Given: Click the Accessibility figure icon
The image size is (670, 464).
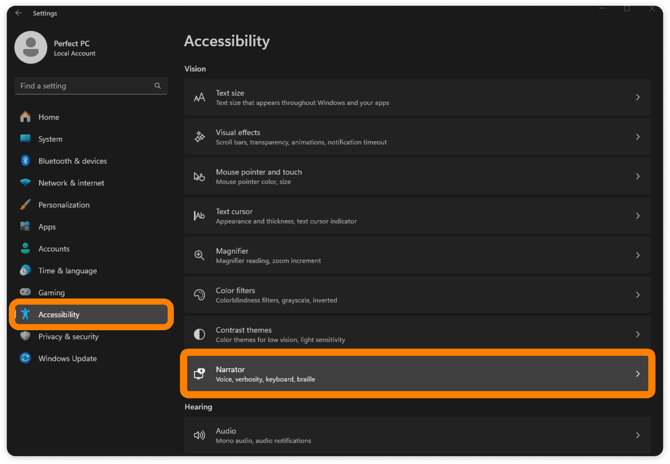Looking at the screenshot, I should point(25,314).
